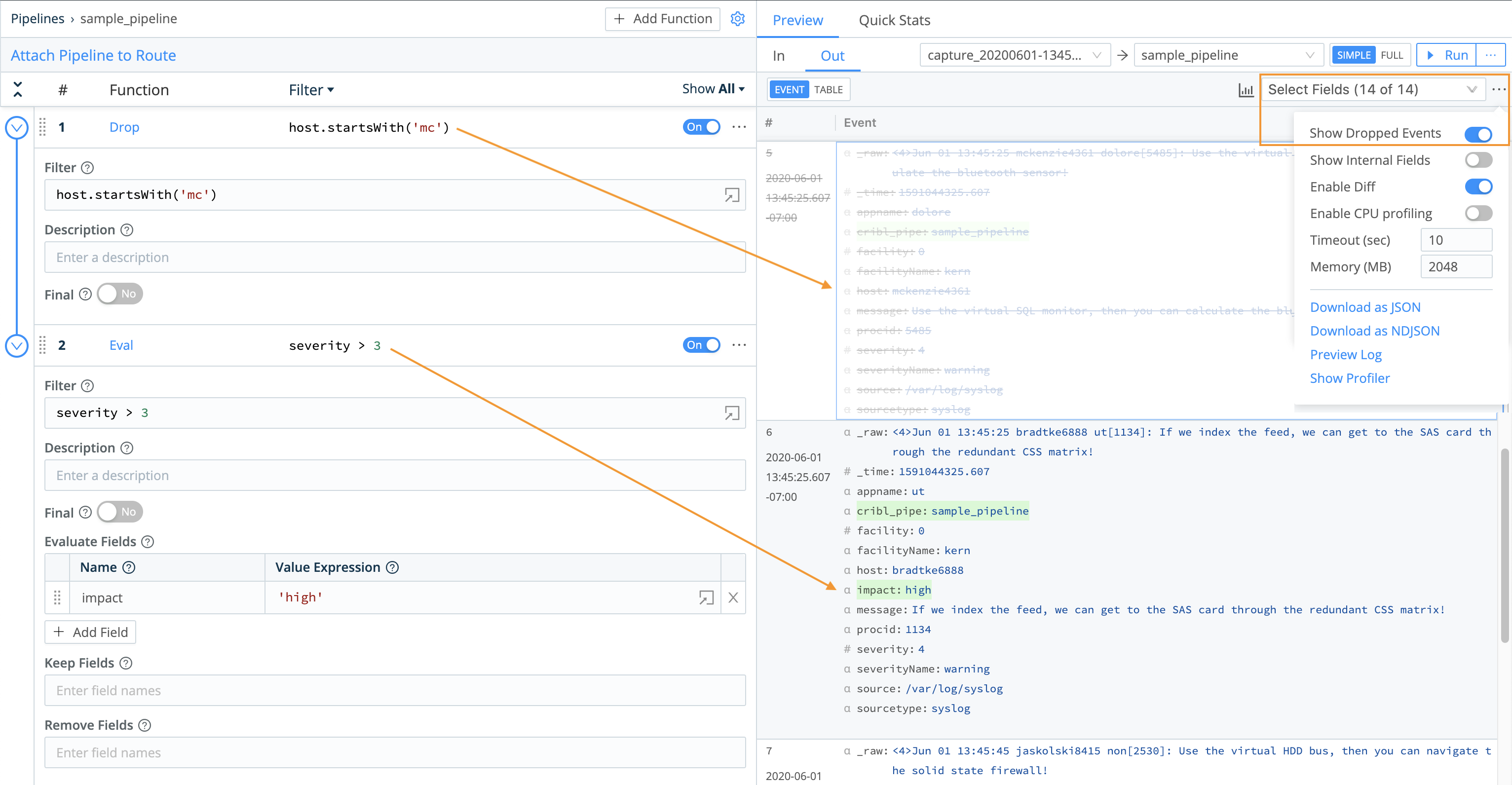Open the Show All filter dropdown
1512x785 pixels.
712,89
